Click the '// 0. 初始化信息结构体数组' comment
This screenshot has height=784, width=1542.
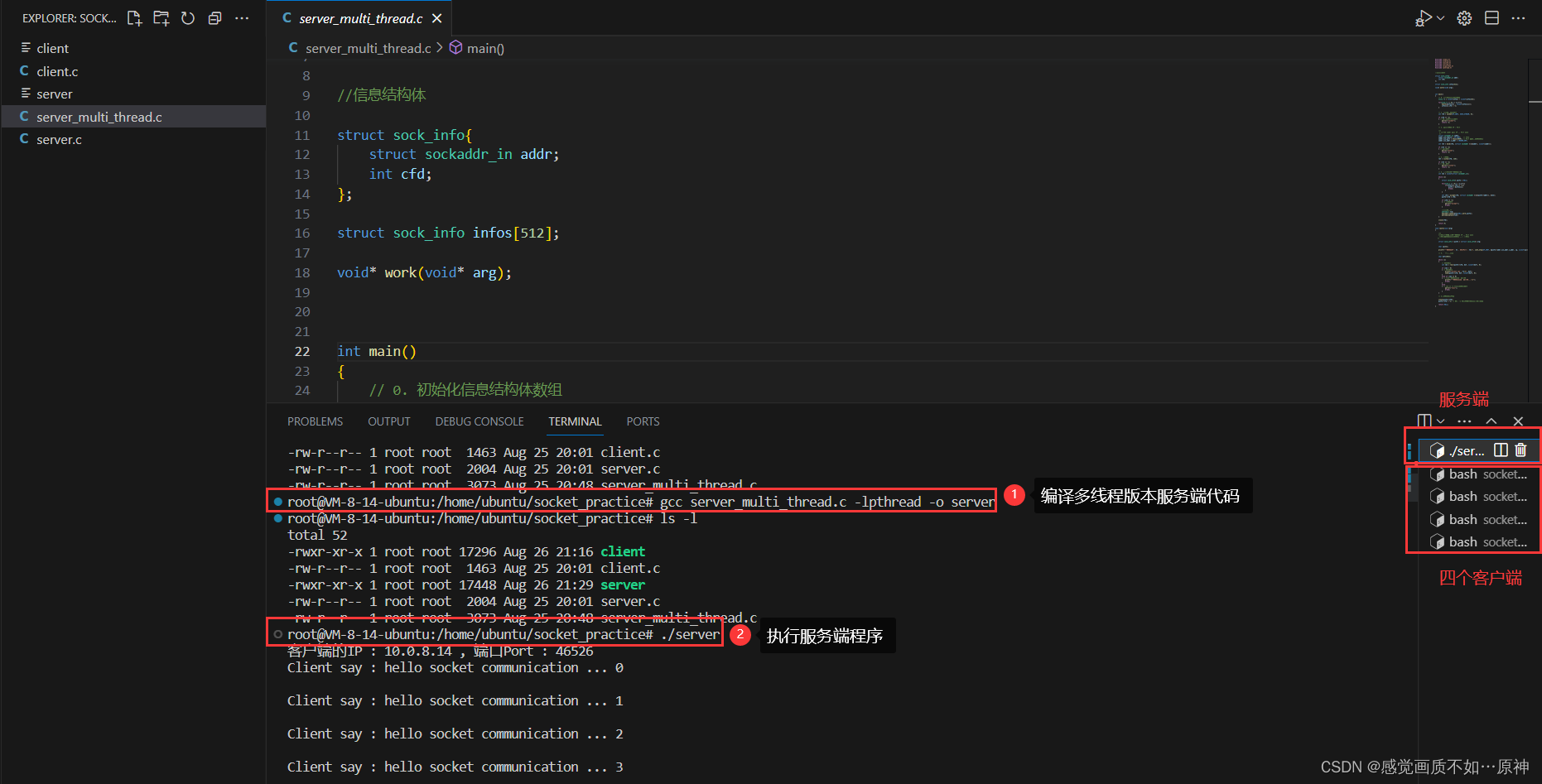(x=465, y=390)
